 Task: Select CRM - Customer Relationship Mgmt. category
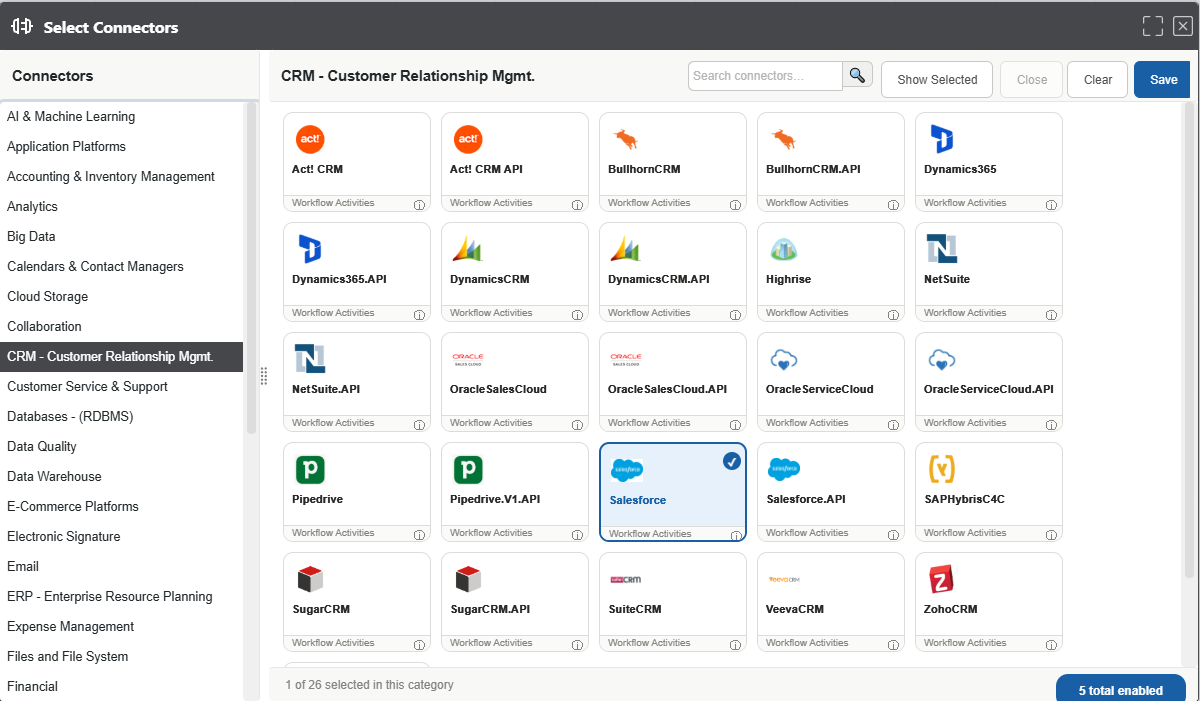click(122, 357)
